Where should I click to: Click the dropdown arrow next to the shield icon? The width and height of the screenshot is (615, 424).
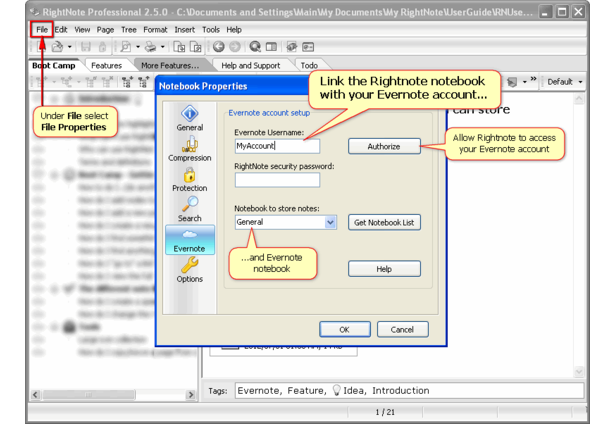524,82
